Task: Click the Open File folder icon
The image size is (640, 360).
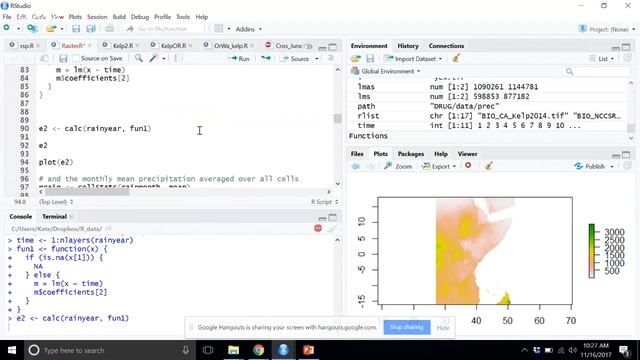Action: (51, 29)
